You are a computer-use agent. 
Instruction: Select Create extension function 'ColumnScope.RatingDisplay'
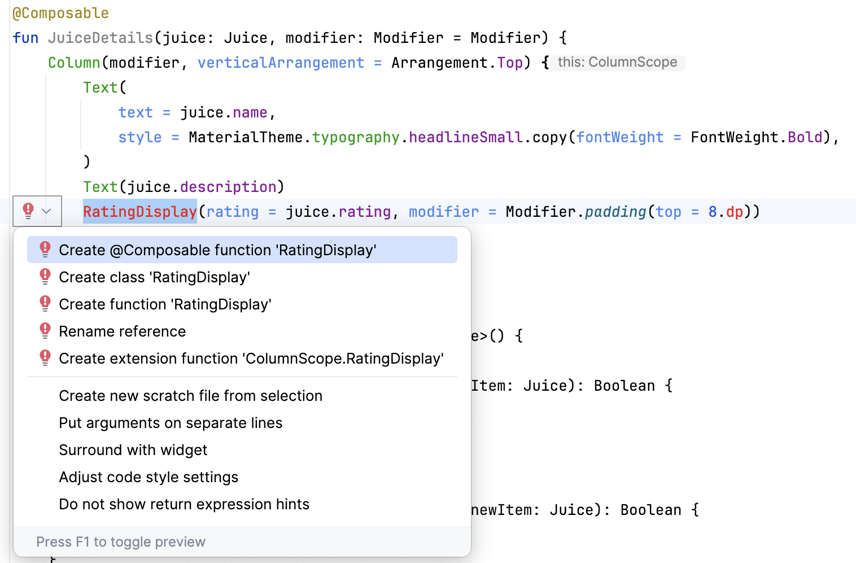[x=251, y=358]
